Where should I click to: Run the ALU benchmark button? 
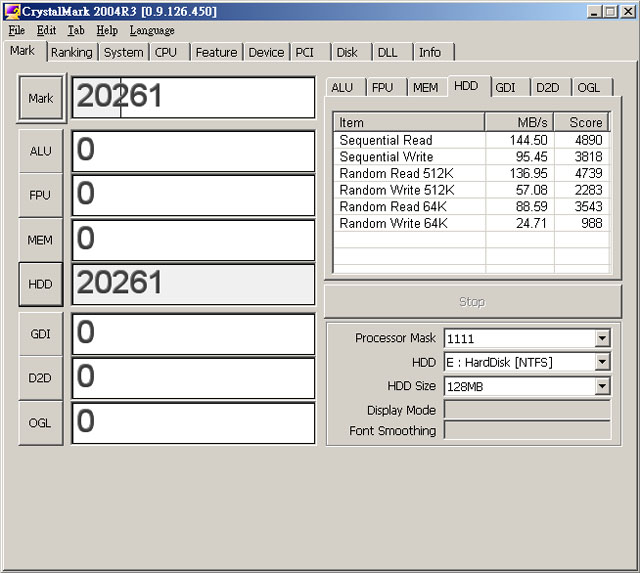[x=40, y=151]
